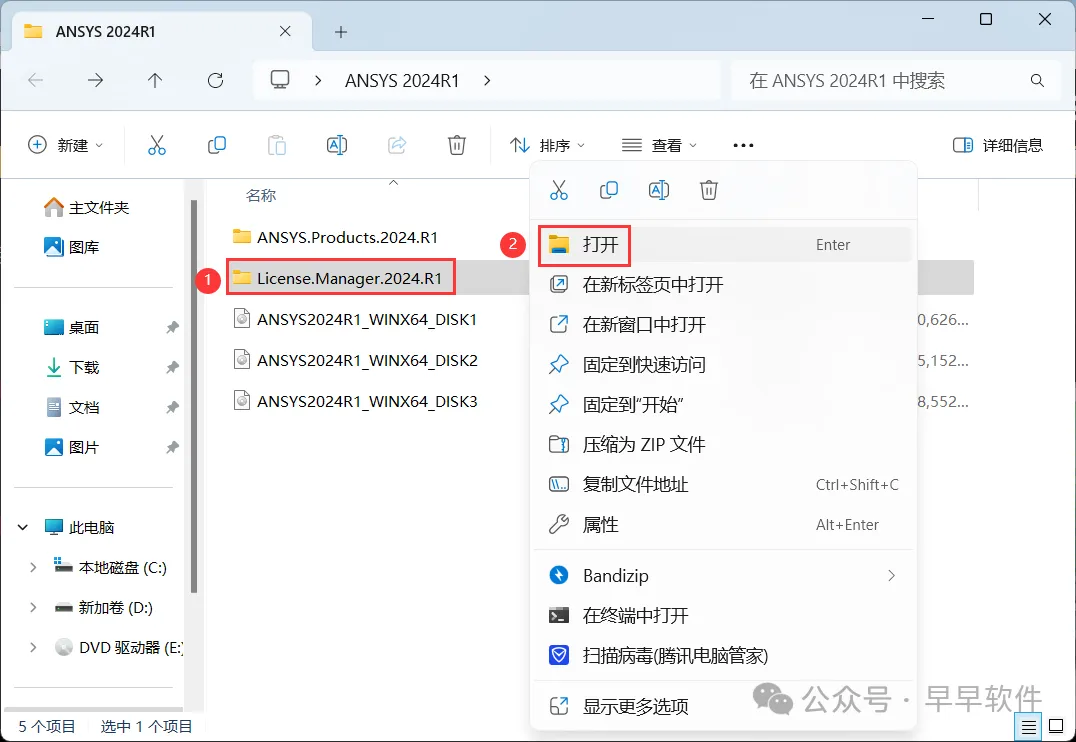Select Pin to Start
1076x742 pixels.
coord(724,404)
